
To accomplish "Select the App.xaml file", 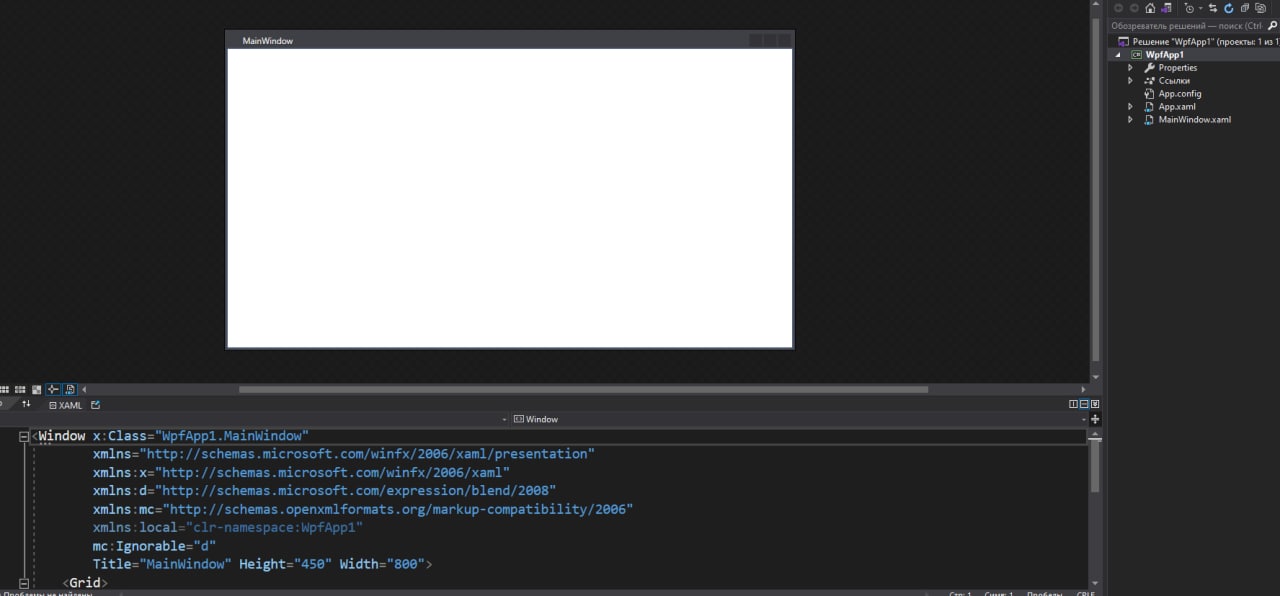I will [1170, 107].
